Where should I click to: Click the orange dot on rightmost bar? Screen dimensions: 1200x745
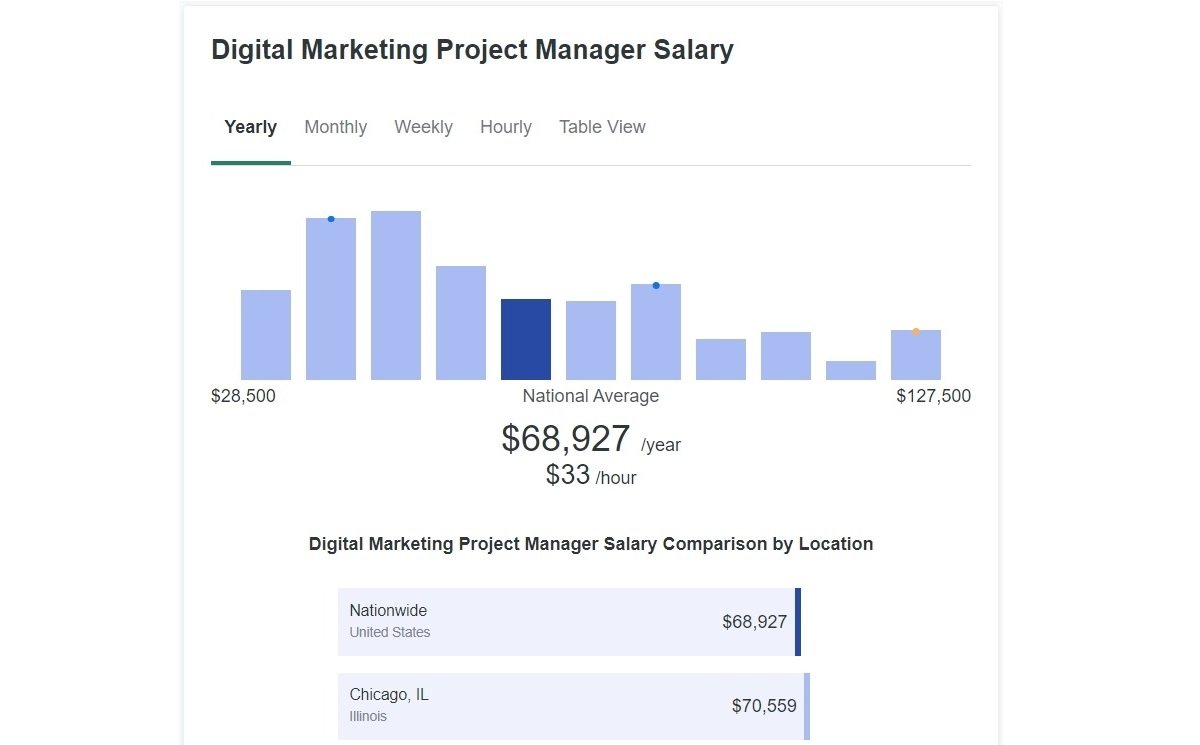[x=915, y=331]
